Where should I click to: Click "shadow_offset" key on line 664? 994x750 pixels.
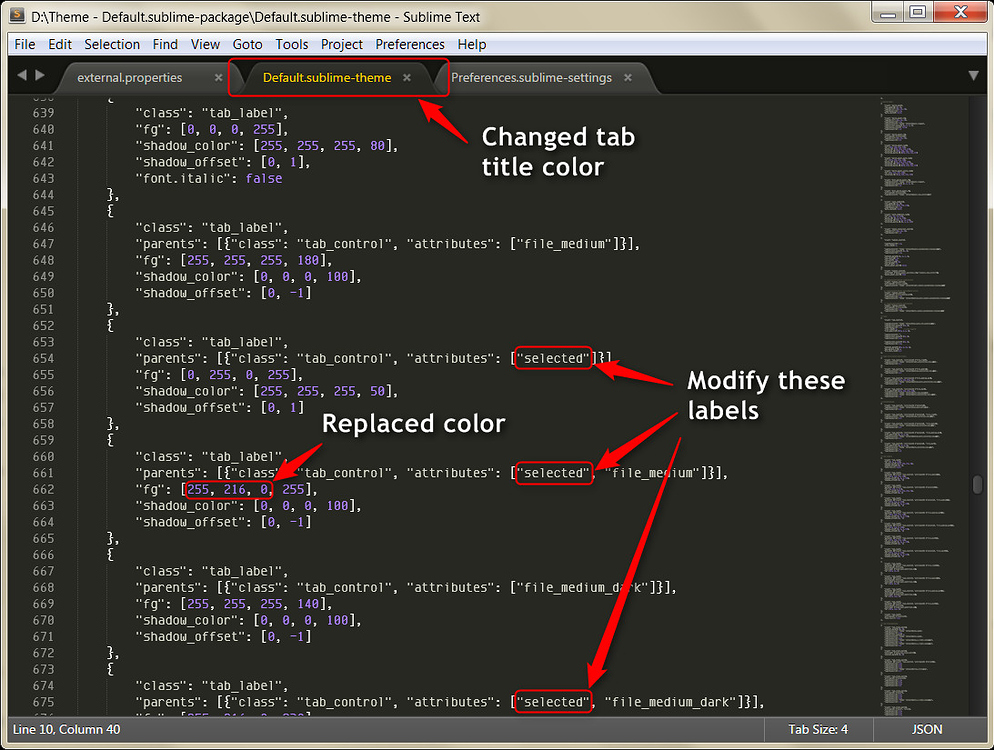coord(191,522)
